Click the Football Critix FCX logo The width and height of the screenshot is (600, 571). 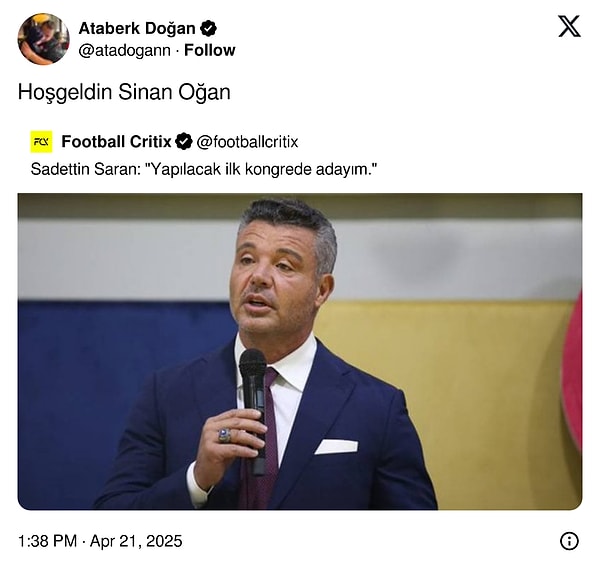click(x=42, y=142)
